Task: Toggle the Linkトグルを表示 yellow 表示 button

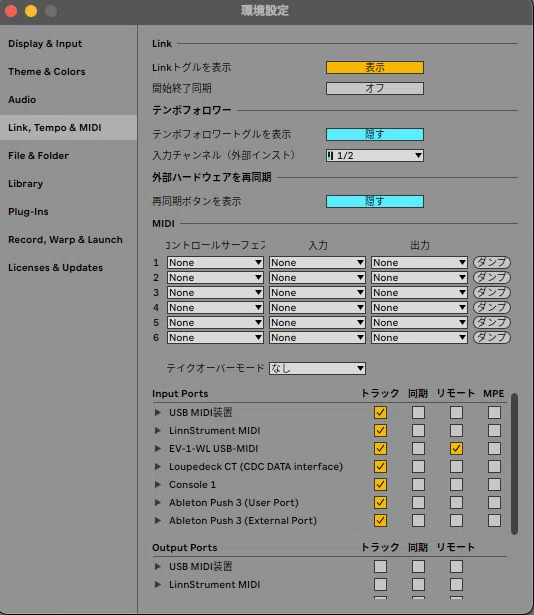Action: click(375, 67)
